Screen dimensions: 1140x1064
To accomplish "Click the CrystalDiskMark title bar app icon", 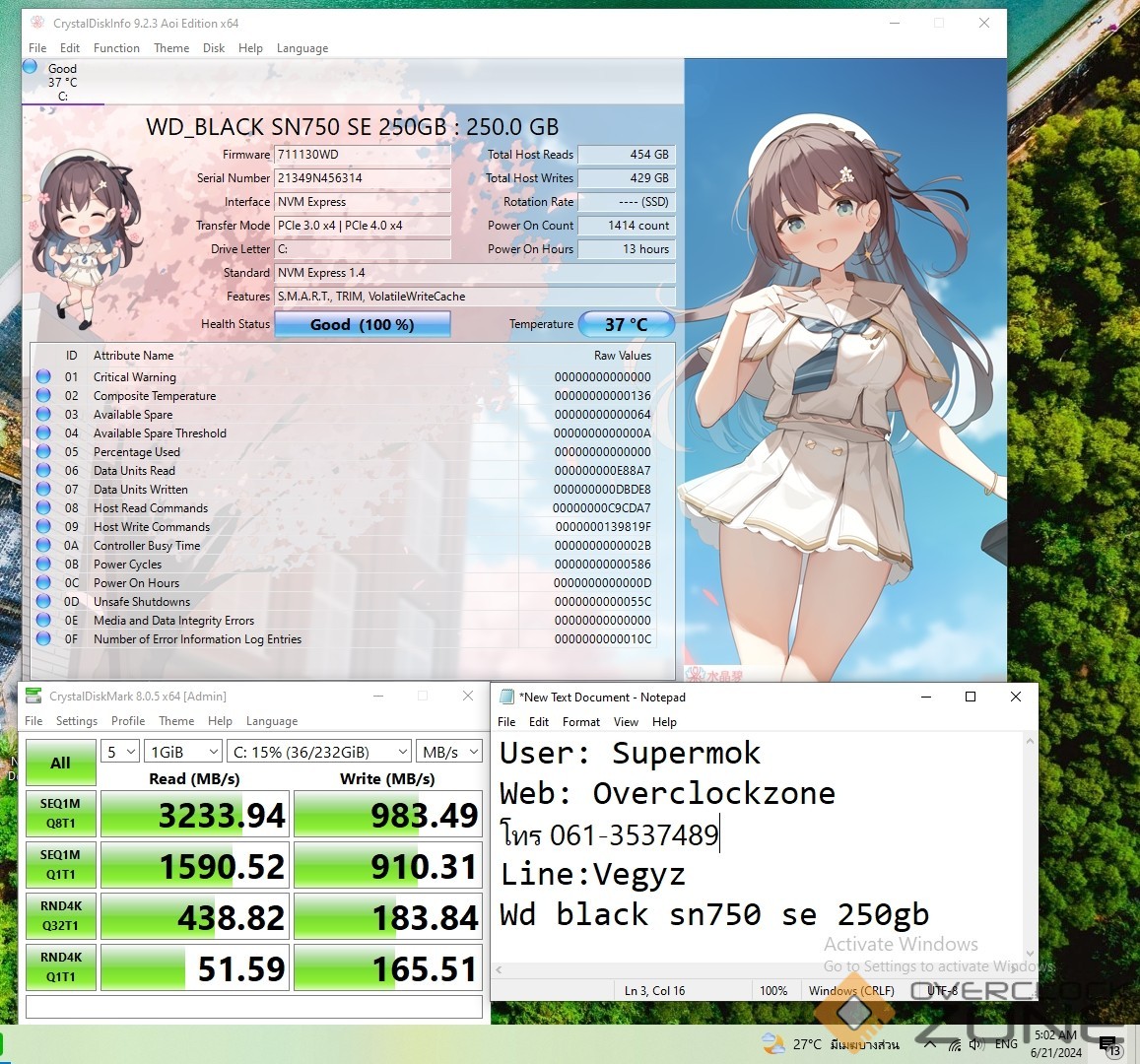I will click(34, 696).
